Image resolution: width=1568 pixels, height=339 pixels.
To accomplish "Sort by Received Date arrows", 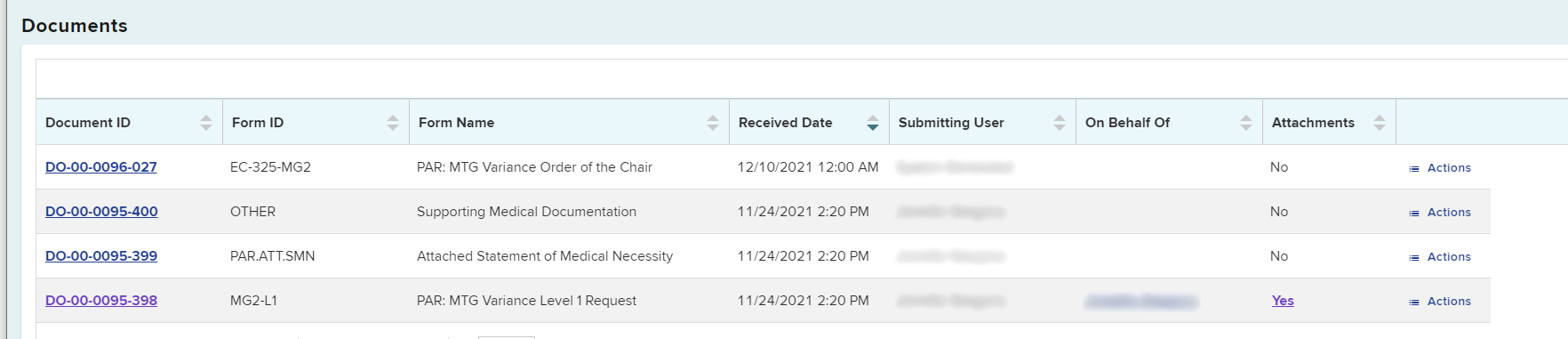I will (x=873, y=123).
